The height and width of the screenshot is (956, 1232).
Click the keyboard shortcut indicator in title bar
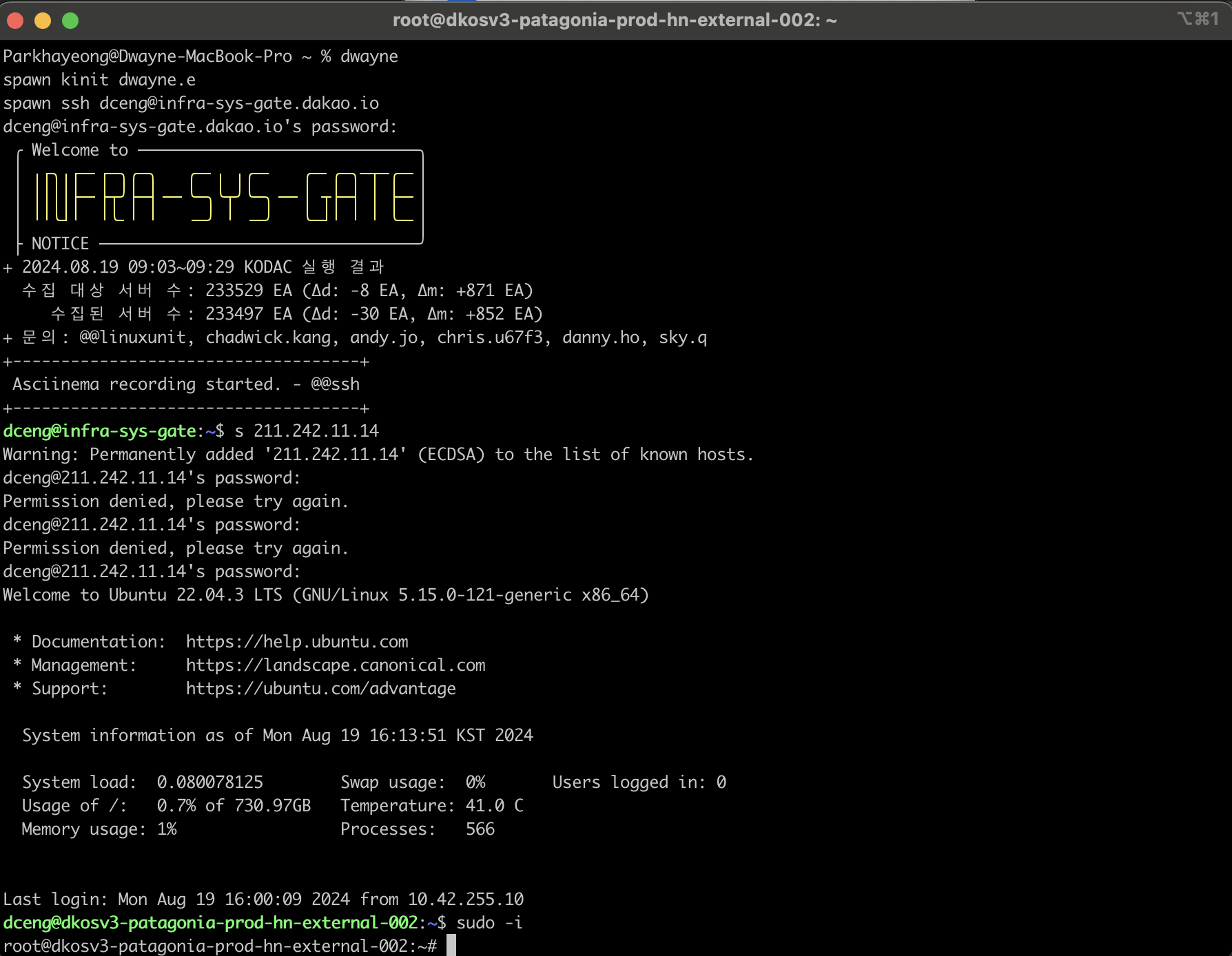[x=1198, y=19]
